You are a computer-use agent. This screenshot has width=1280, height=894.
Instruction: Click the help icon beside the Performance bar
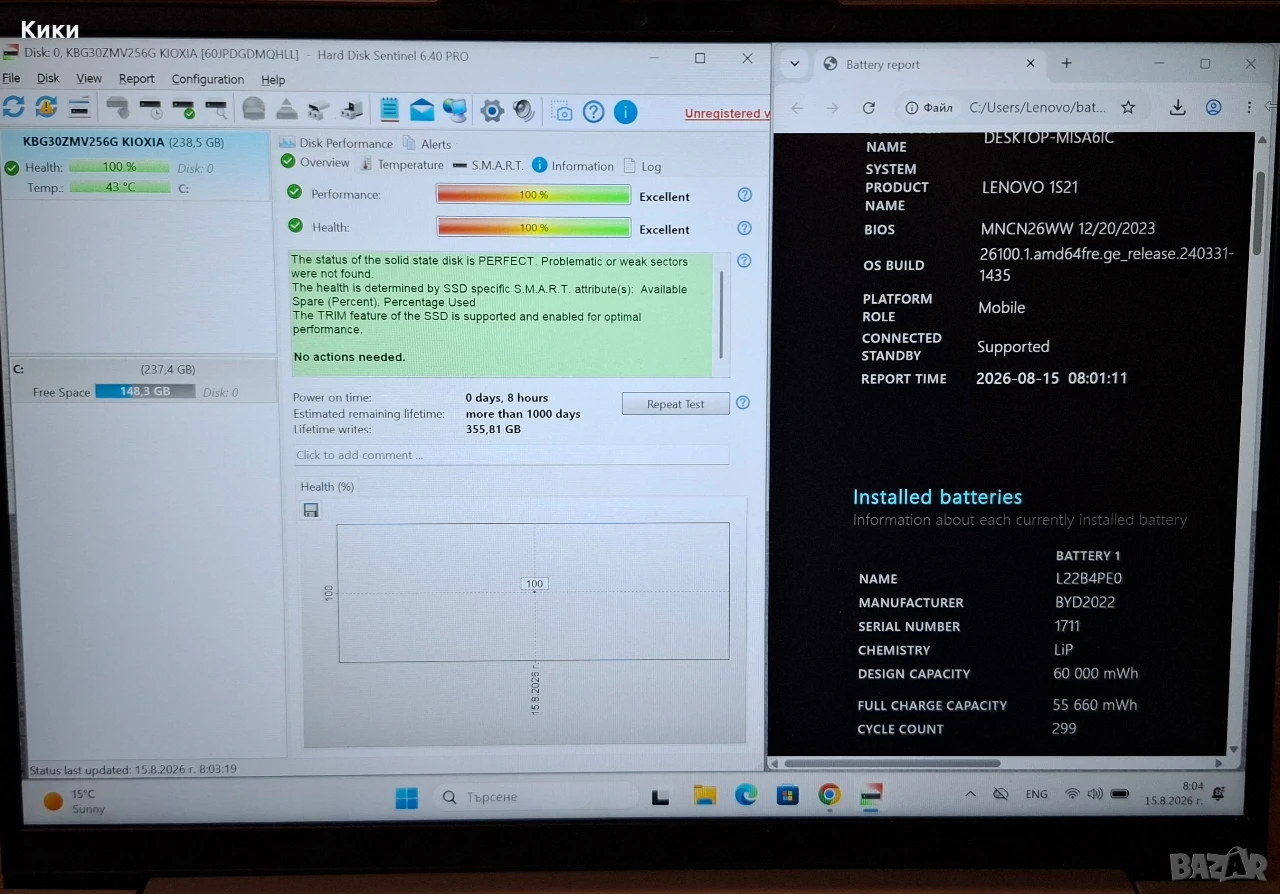coord(744,195)
